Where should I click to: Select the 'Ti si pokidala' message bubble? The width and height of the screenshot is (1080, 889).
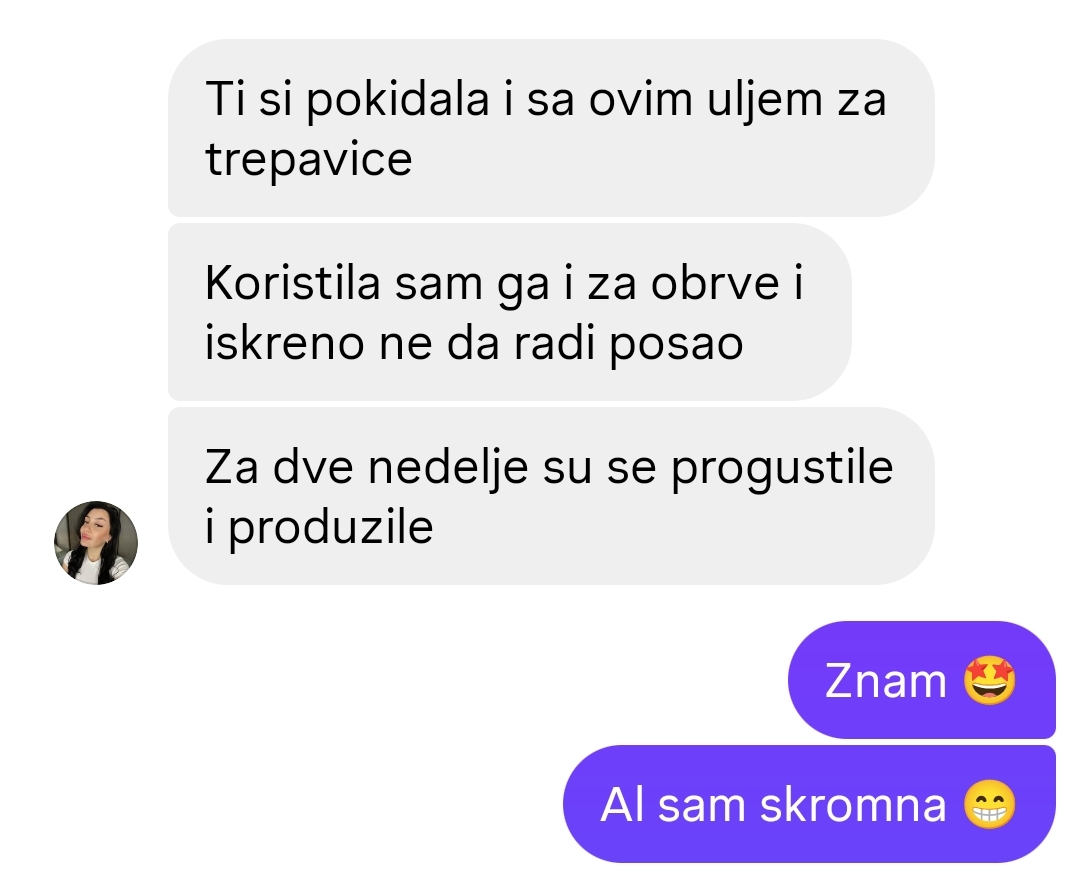coord(551,128)
